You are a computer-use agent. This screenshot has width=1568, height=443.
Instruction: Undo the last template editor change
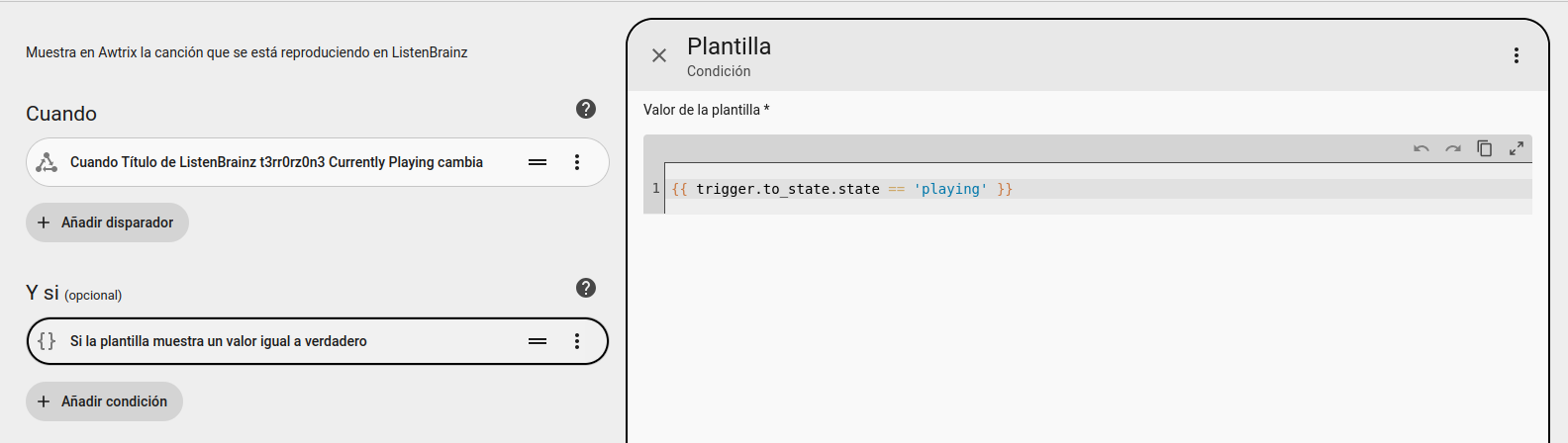(x=1421, y=148)
